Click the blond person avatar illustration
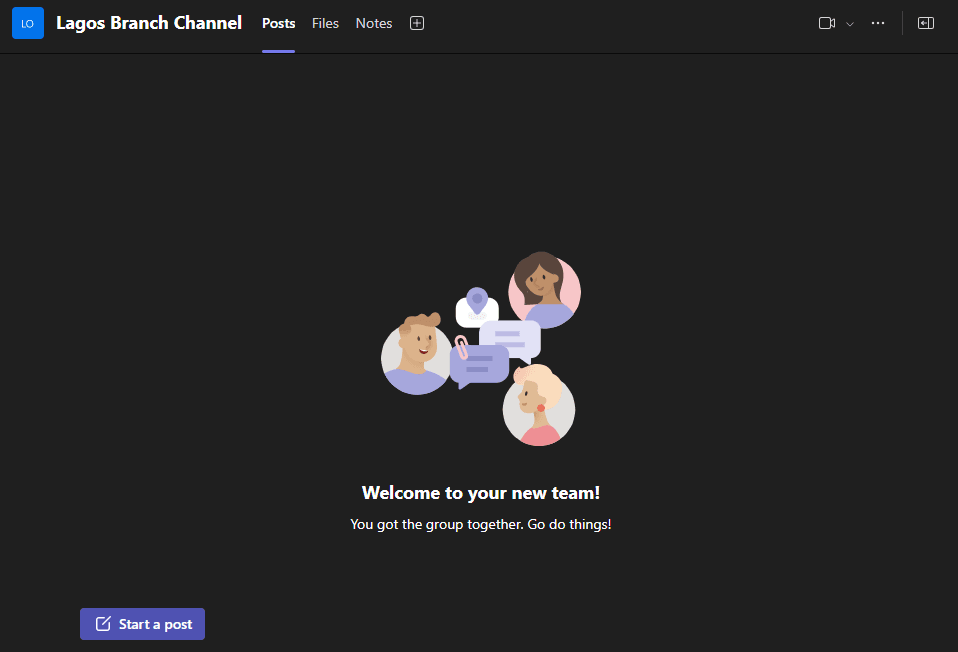Viewport: 958px width, 652px height. click(538, 407)
